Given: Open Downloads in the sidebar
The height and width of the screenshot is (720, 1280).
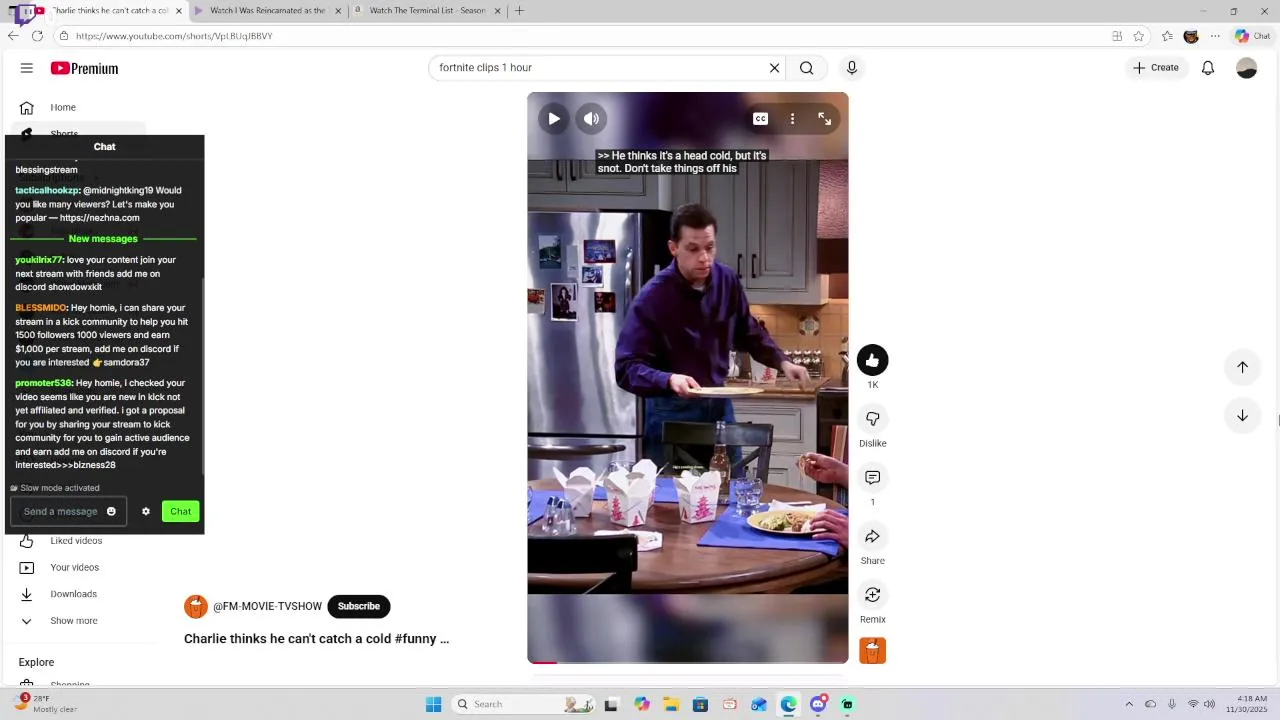Looking at the screenshot, I should pyautogui.click(x=75, y=594).
